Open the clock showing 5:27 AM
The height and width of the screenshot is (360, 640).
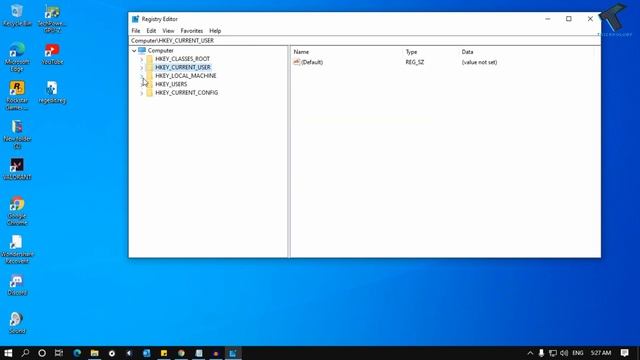(x=600, y=353)
